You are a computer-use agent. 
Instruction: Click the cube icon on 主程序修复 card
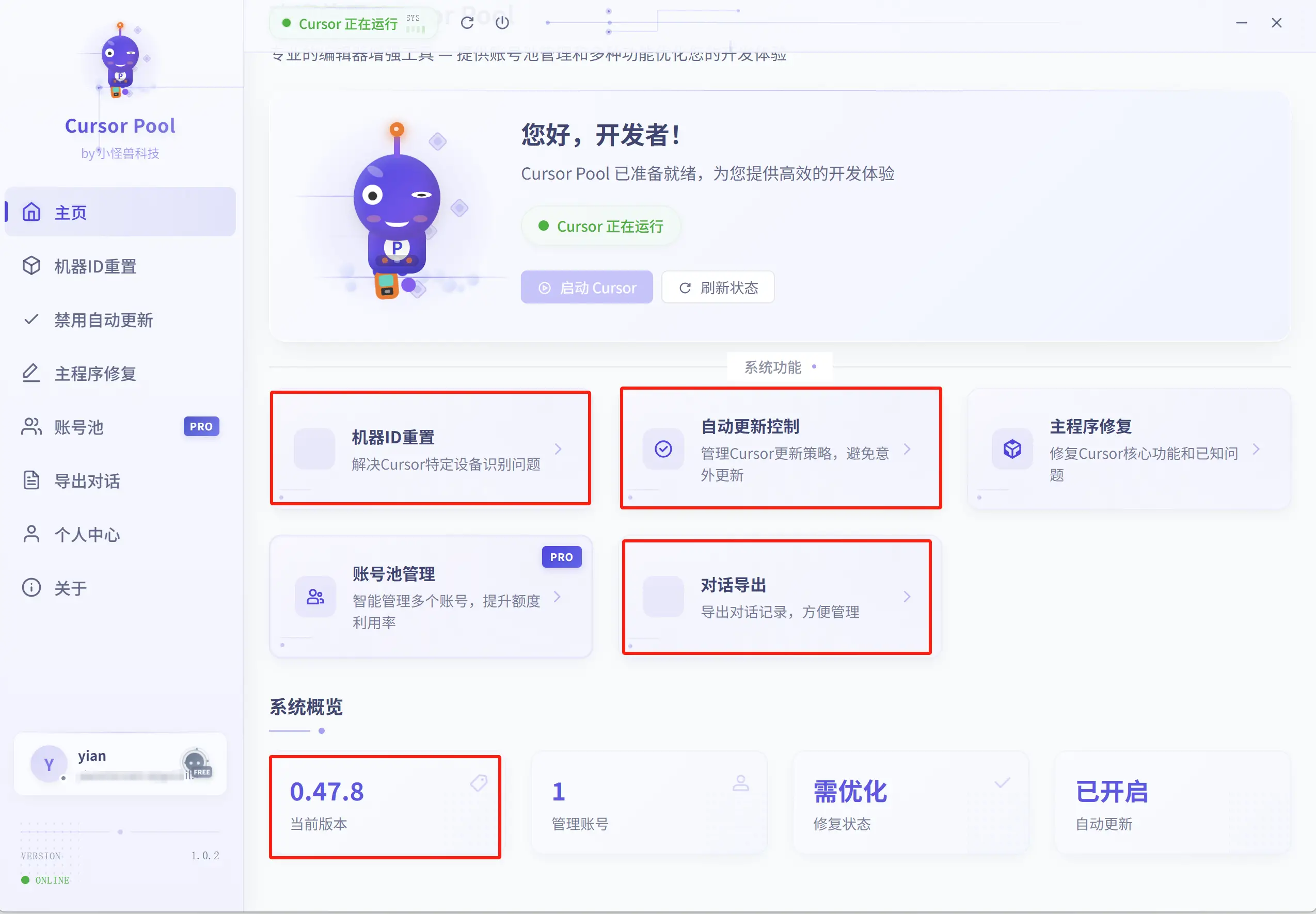(x=1012, y=449)
